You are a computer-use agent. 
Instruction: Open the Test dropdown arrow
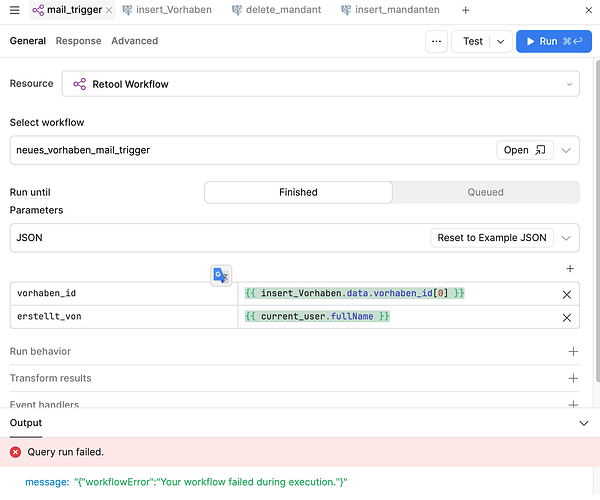[500, 42]
